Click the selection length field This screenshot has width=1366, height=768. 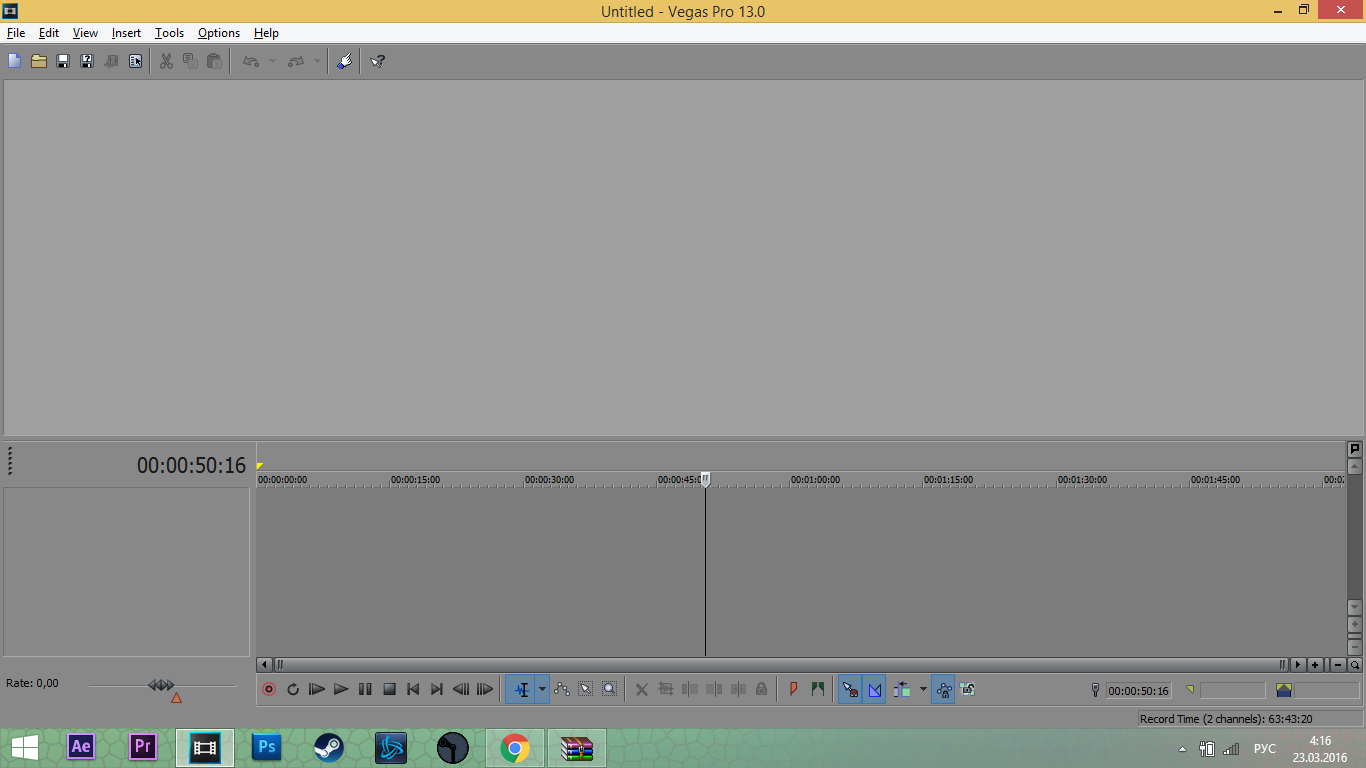pyautogui.click(x=1327, y=691)
